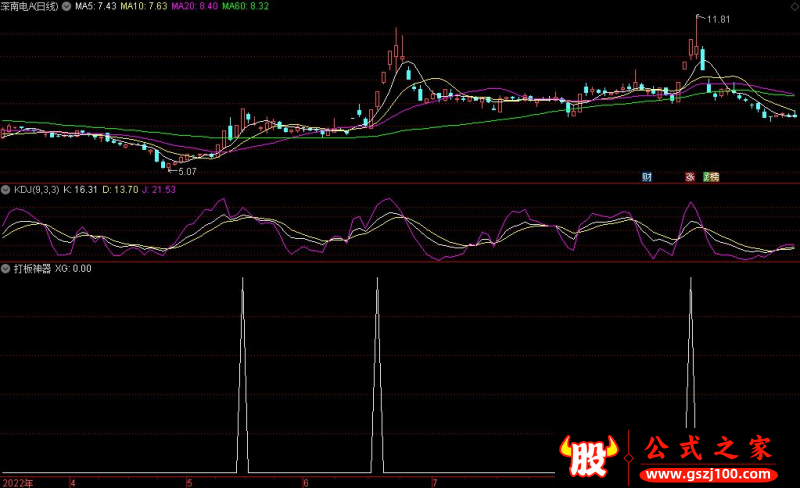
Task: Click the 11.81 high price label
Action: coord(718,19)
